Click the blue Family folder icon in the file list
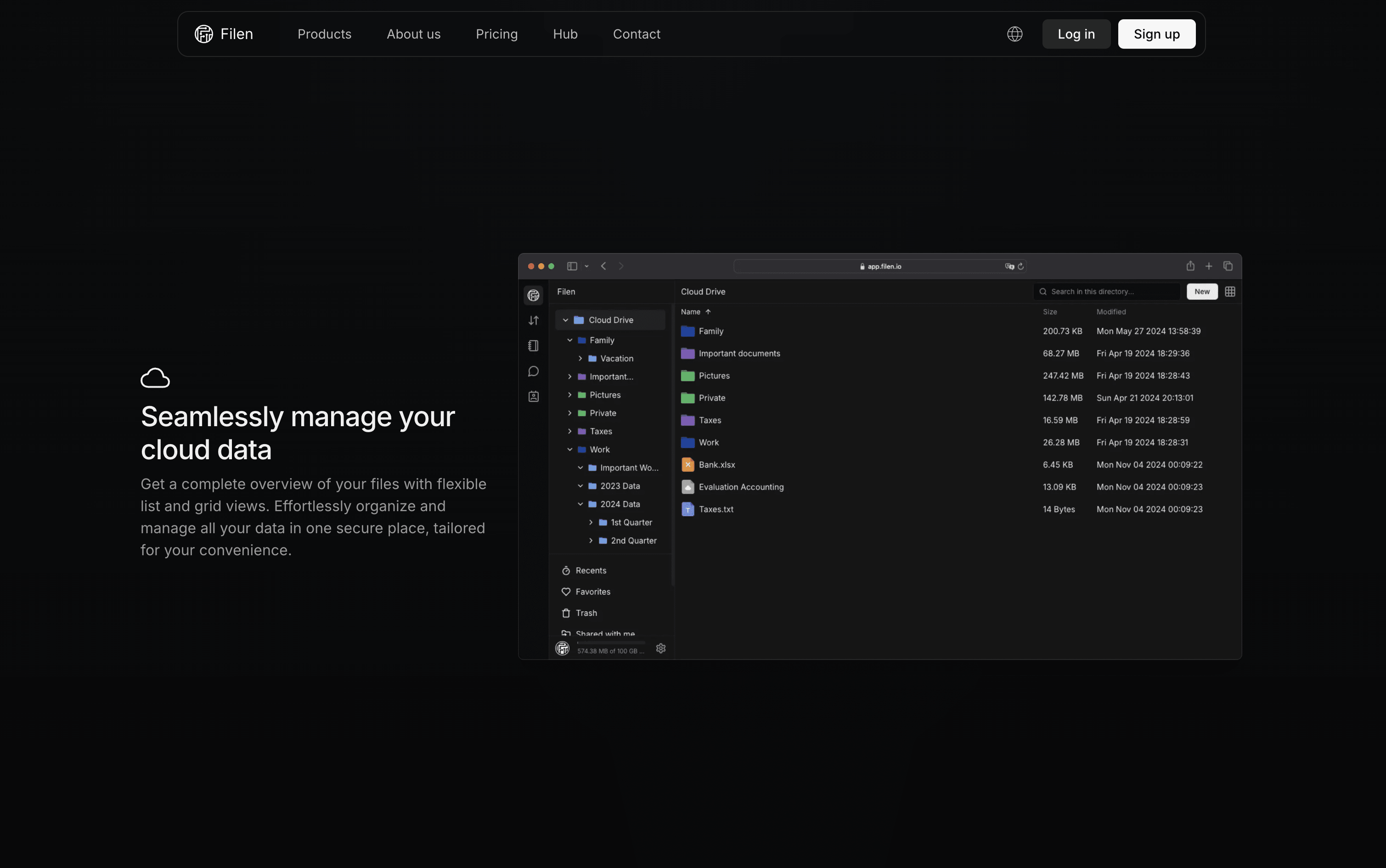The height and width of the screenshot is (868, 1386). point(687,331)
